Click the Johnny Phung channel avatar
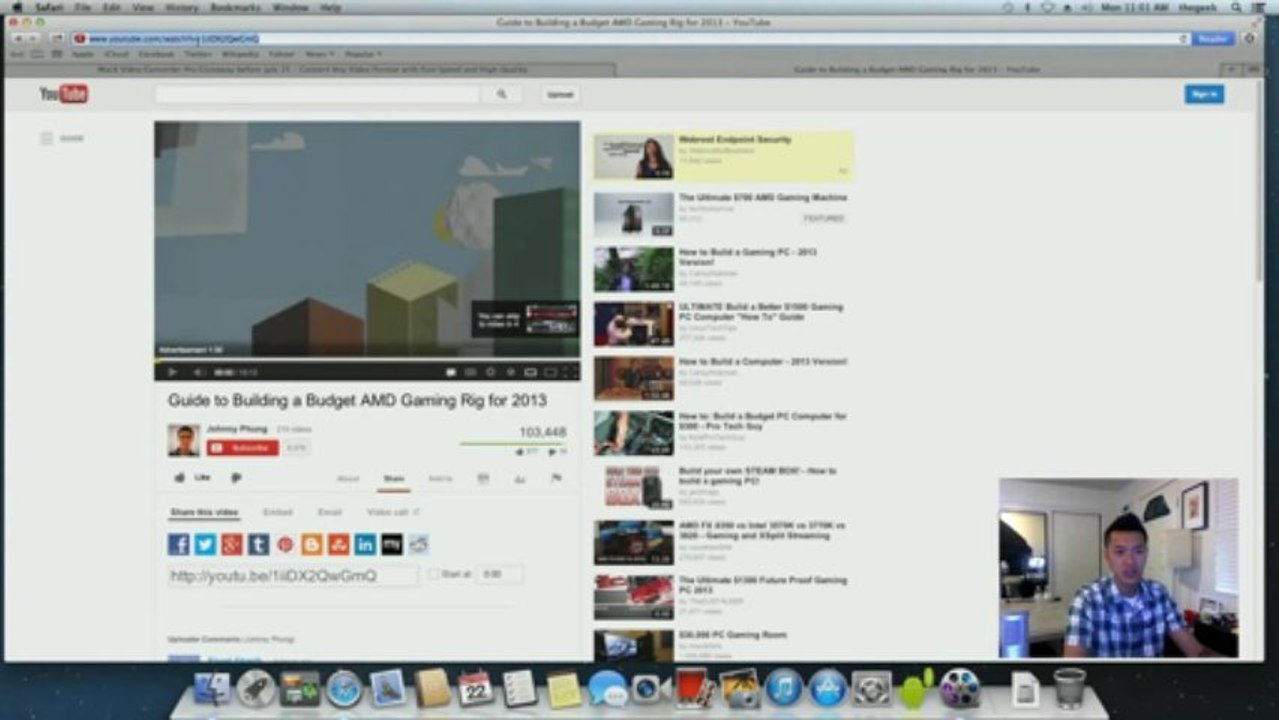This screenshot has height=720, width=1279. point(184,441)
